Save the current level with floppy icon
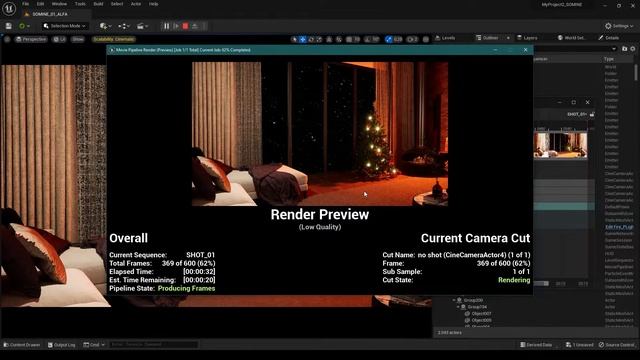Image resolution: width=640 pixels, height=360 pixels. coord(9,26)
